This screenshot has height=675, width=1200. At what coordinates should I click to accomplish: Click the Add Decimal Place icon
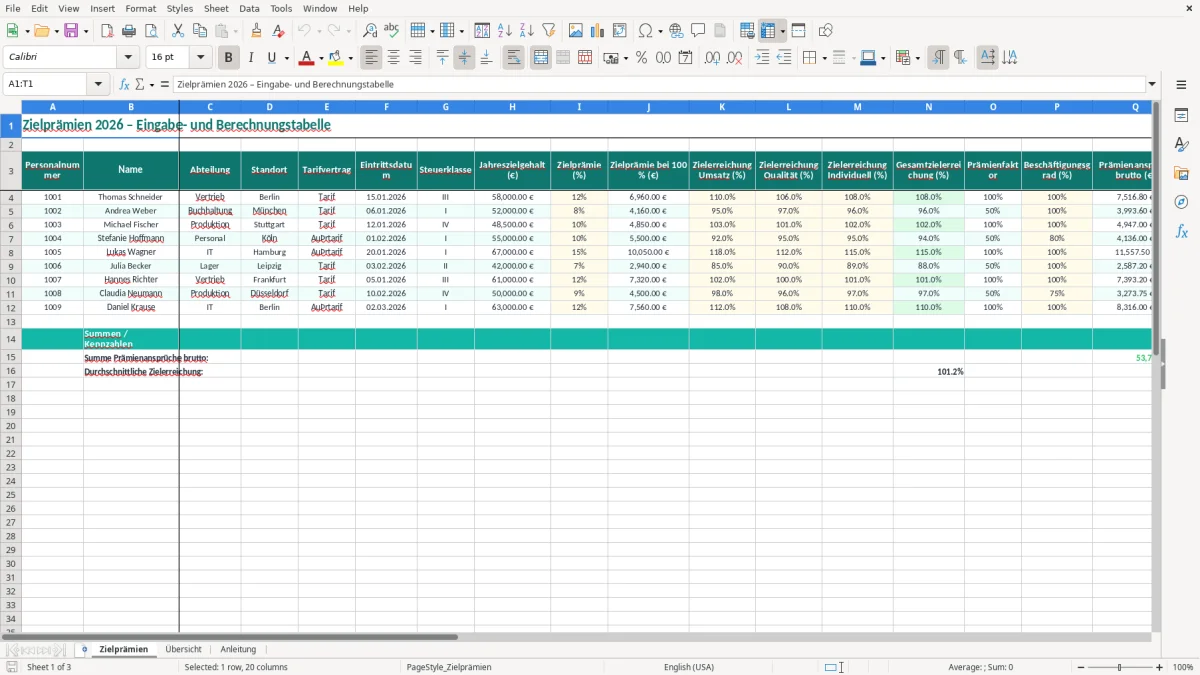(x=712, y=58)
